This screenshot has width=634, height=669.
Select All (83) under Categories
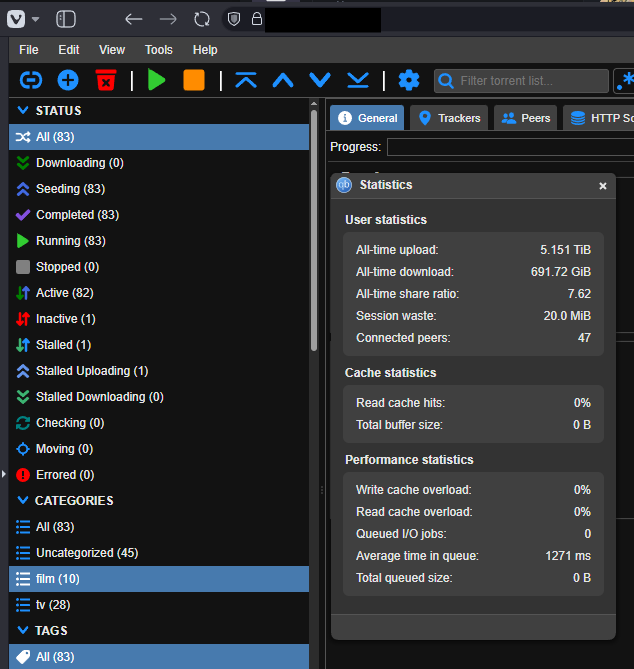click(159, 527)
